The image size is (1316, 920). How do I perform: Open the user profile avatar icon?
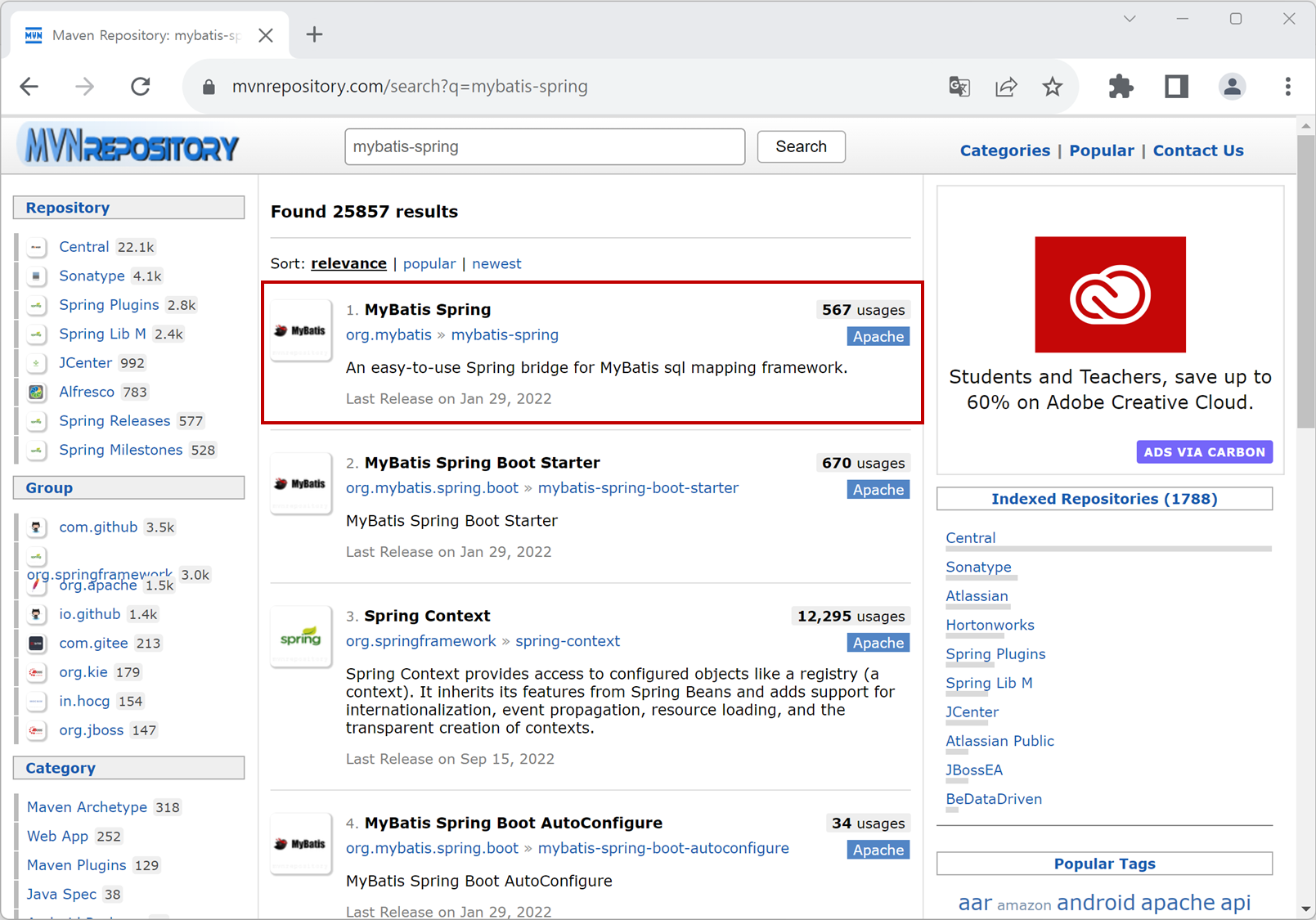pyautogui.click(x=1232, y=87)
